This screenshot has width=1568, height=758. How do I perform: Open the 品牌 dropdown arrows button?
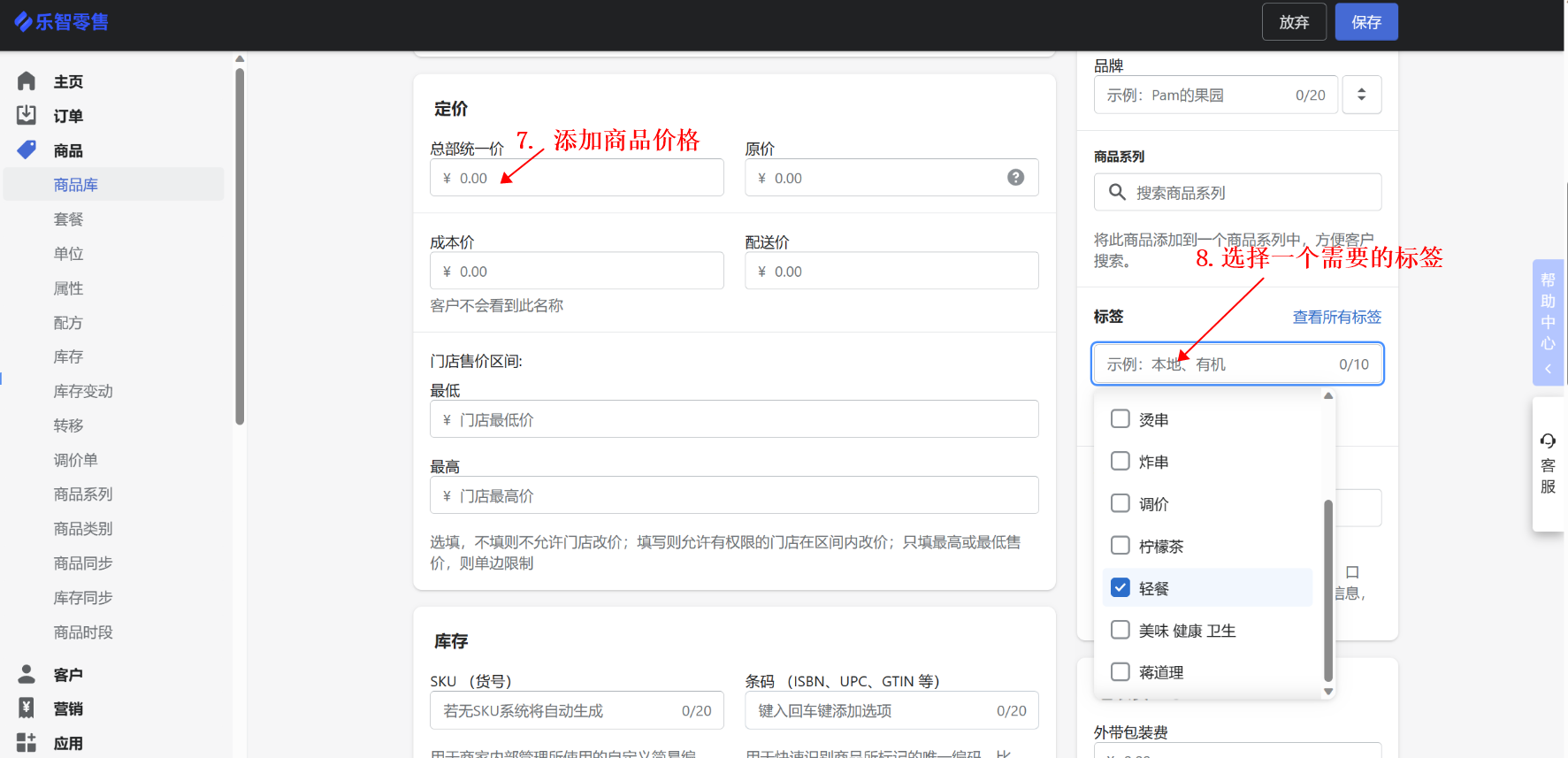(1362, 95)
